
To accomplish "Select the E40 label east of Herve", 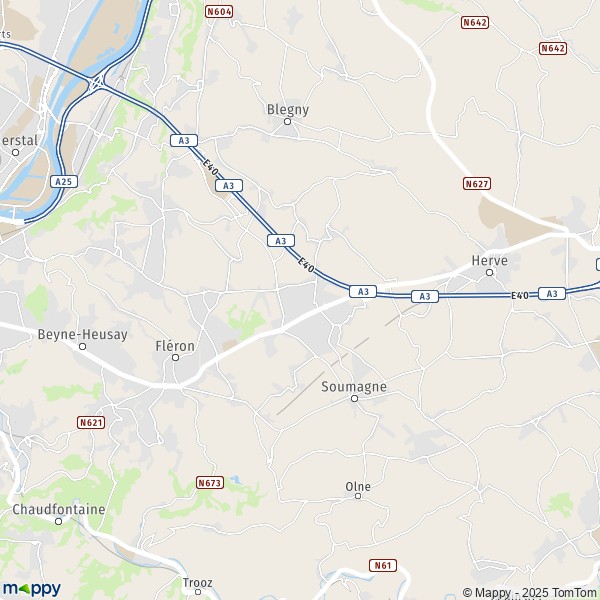I will (520, 295).
